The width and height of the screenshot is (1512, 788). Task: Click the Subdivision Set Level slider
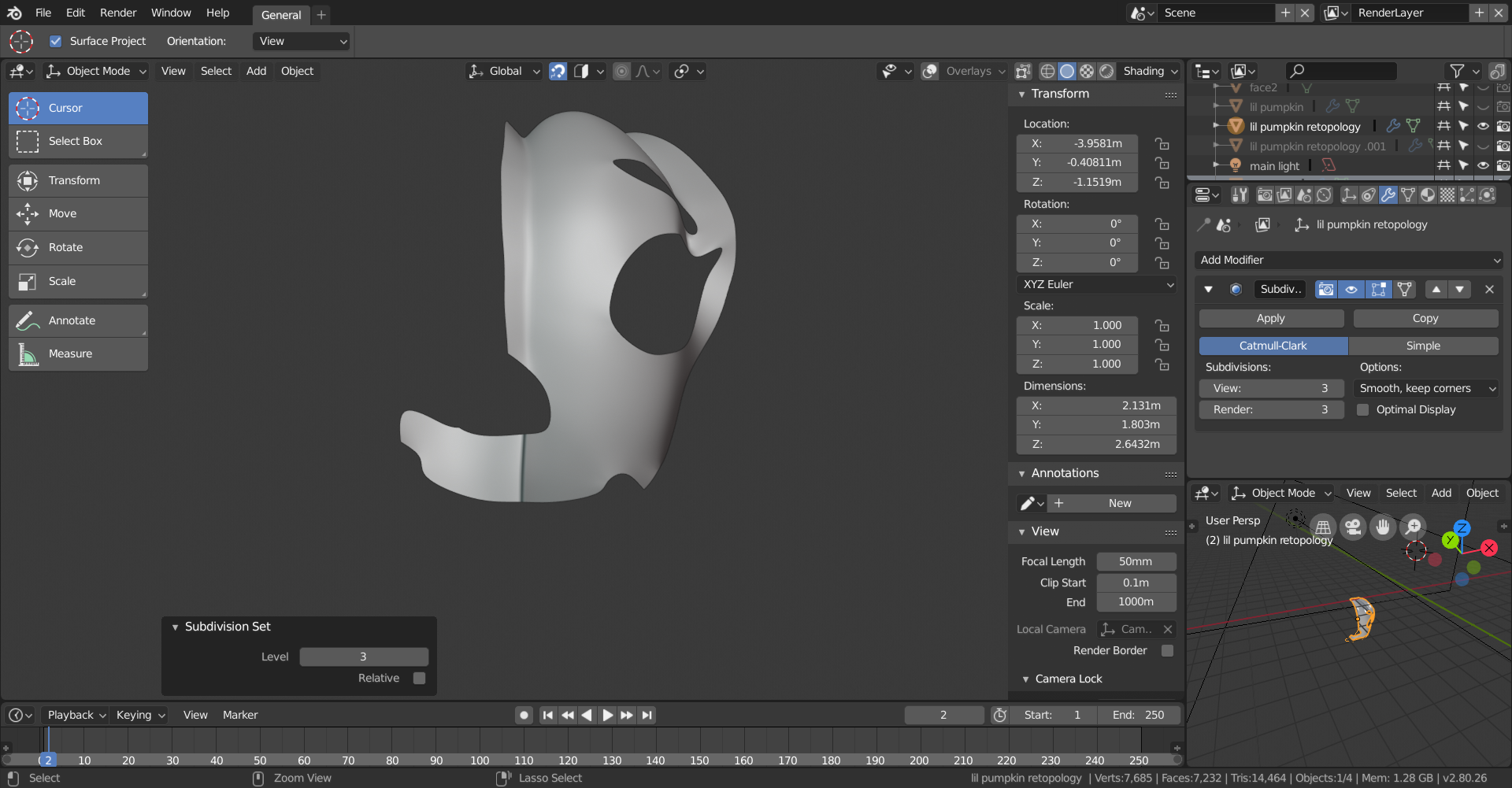(x=363, y=657)
